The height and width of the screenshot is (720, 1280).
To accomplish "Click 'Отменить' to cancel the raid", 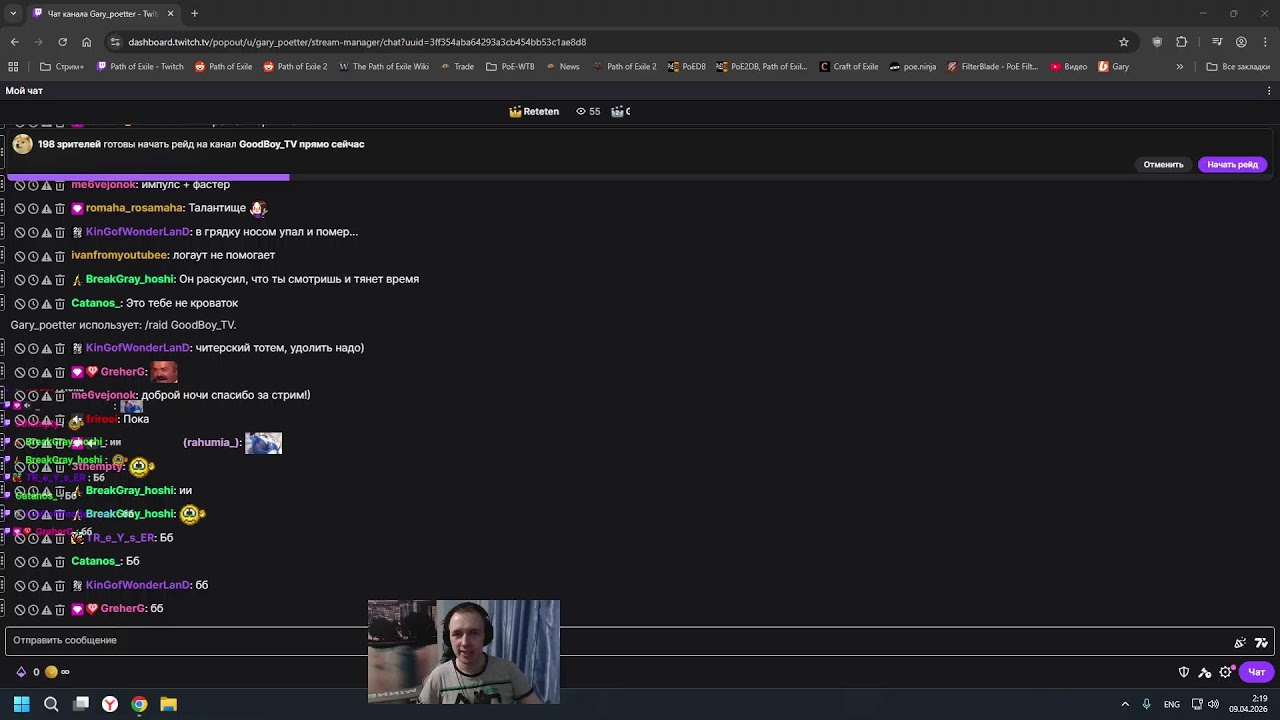I will pyautogui.click(x=1163, y=165).
